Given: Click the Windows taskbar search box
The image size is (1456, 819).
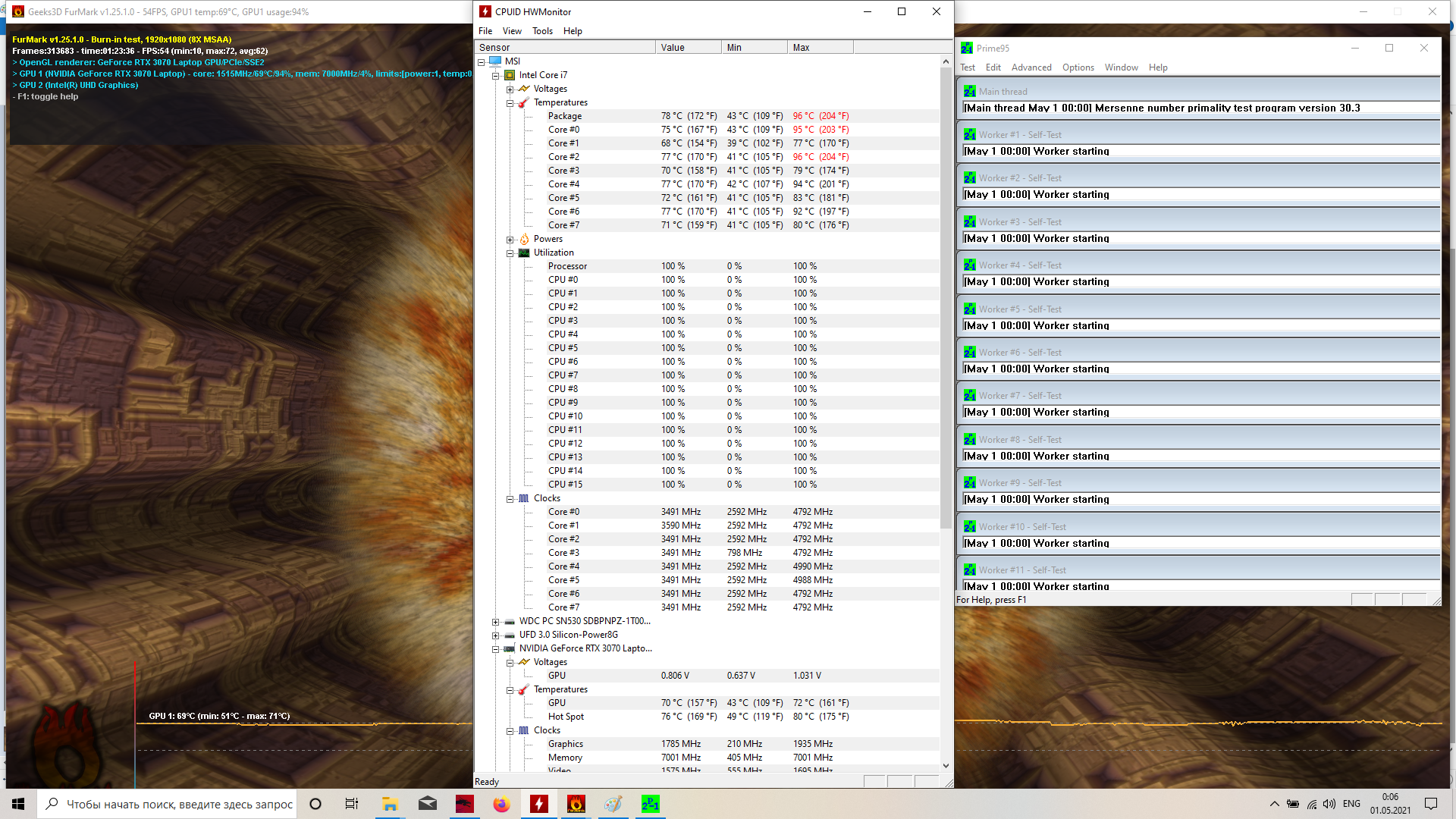Looking at the screenshot, I should 167,804.
